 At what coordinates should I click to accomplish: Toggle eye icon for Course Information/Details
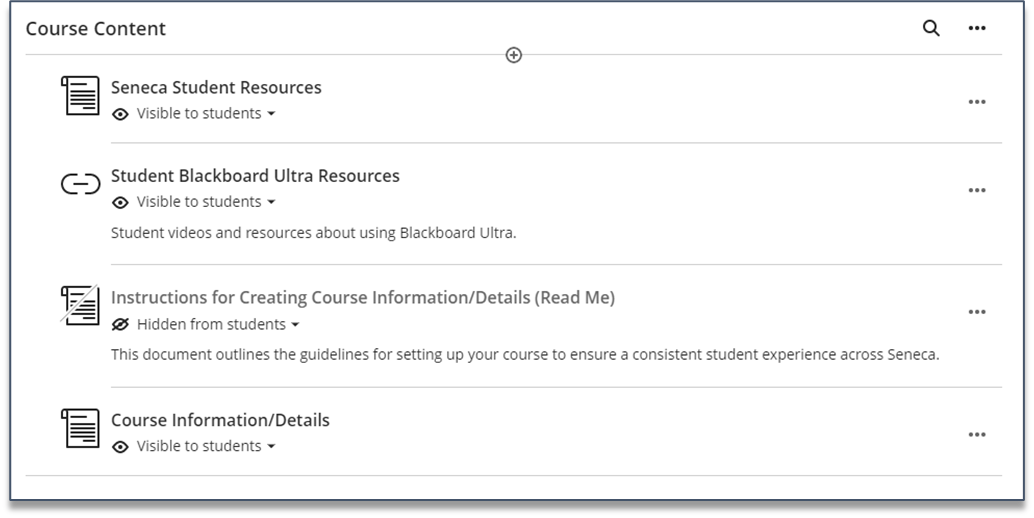click(x=120, y=447)
